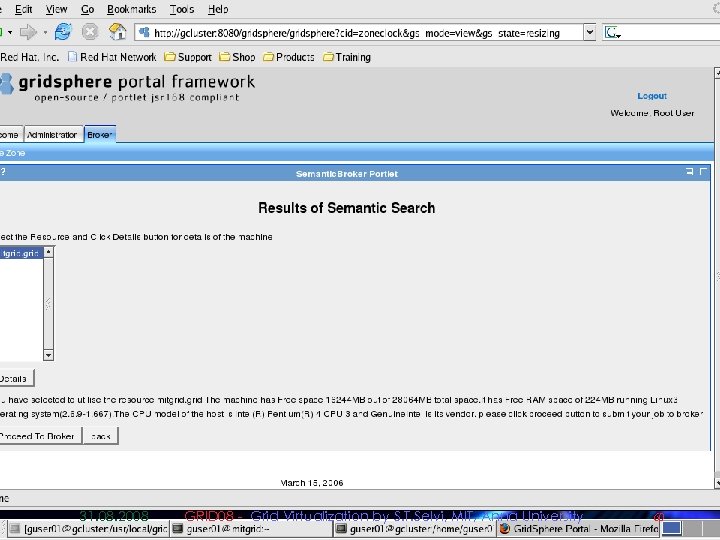This screenshot has width=720, height=540.
Task: Open gcluster /usr/local terminal in taskbar
Action: click(88, 529)
